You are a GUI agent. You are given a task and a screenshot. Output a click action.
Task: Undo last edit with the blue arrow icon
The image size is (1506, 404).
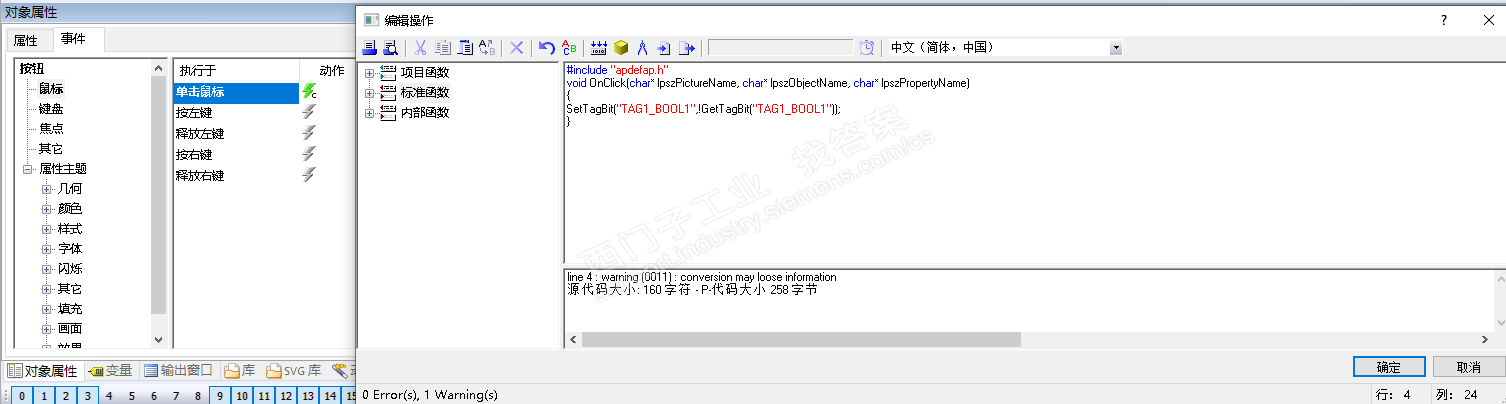point(547,47)
